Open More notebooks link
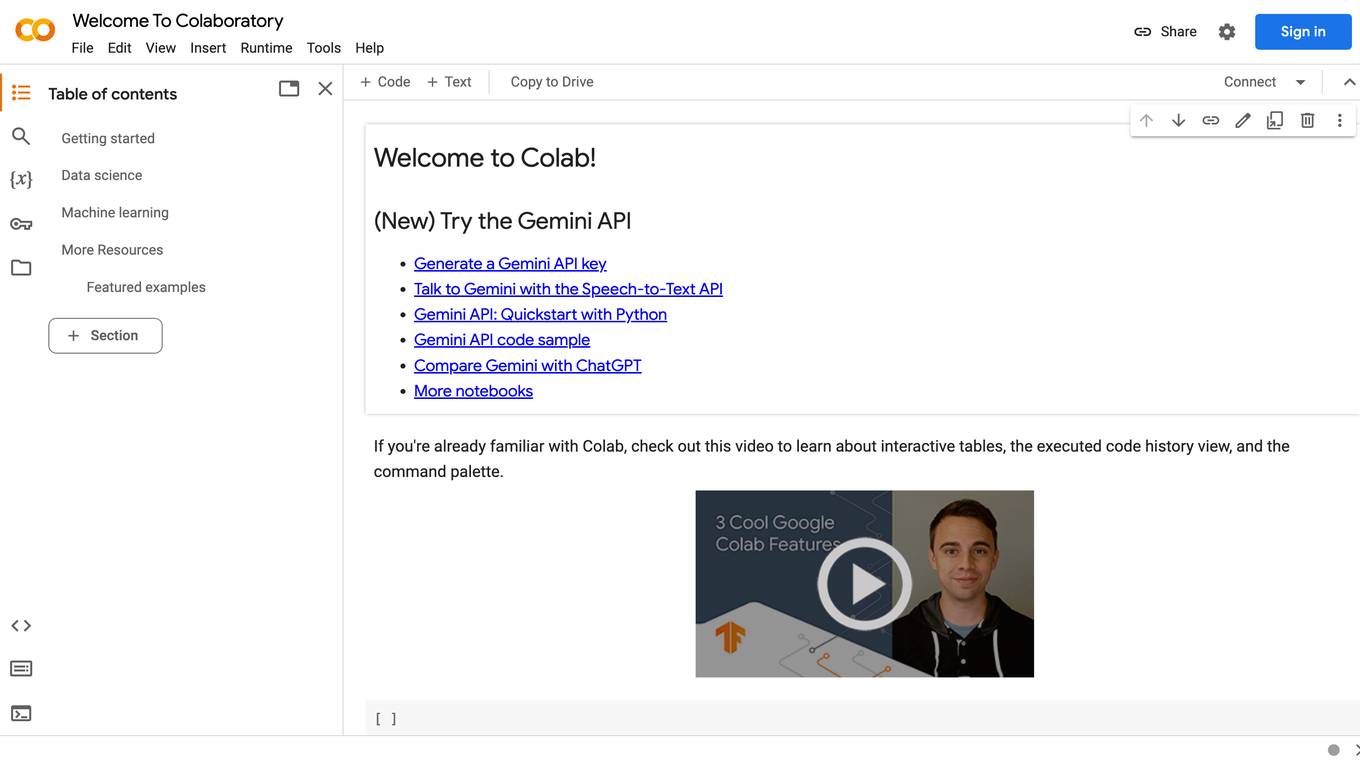The width and height of the screenshot is (1360, 764). pyautogui.click(x=473, y=391)
